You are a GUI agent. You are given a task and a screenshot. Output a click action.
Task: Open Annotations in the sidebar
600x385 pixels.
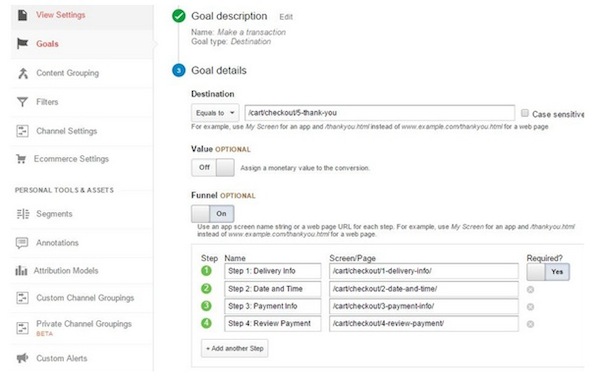pos(57,243)
